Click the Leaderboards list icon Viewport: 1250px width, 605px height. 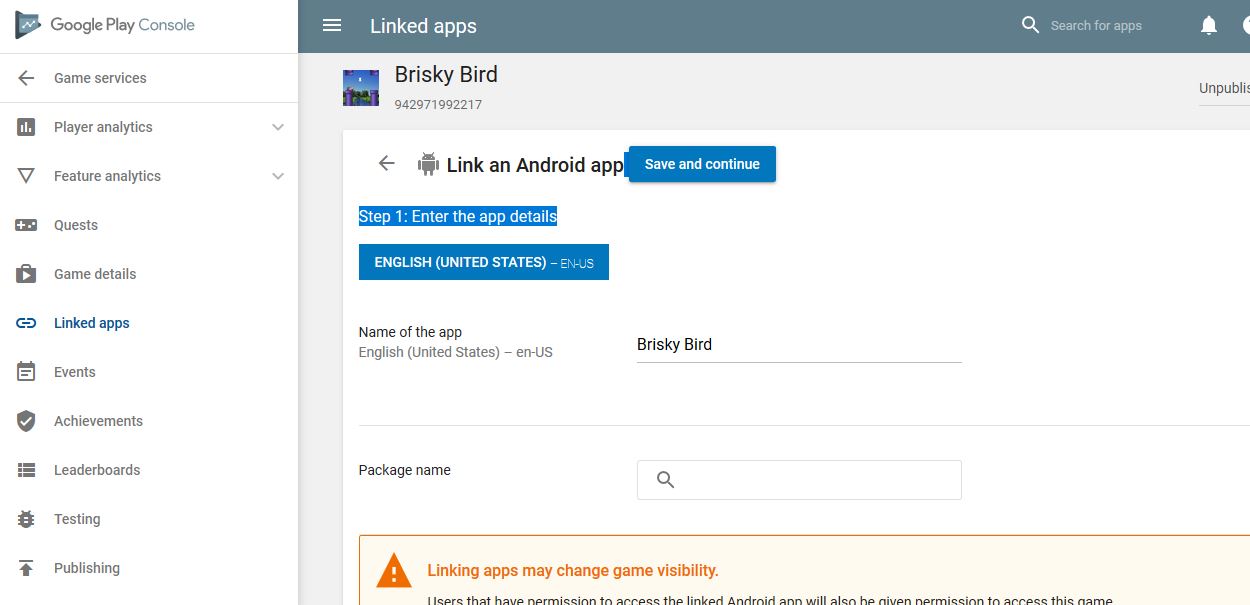click(x=27, y=470)
